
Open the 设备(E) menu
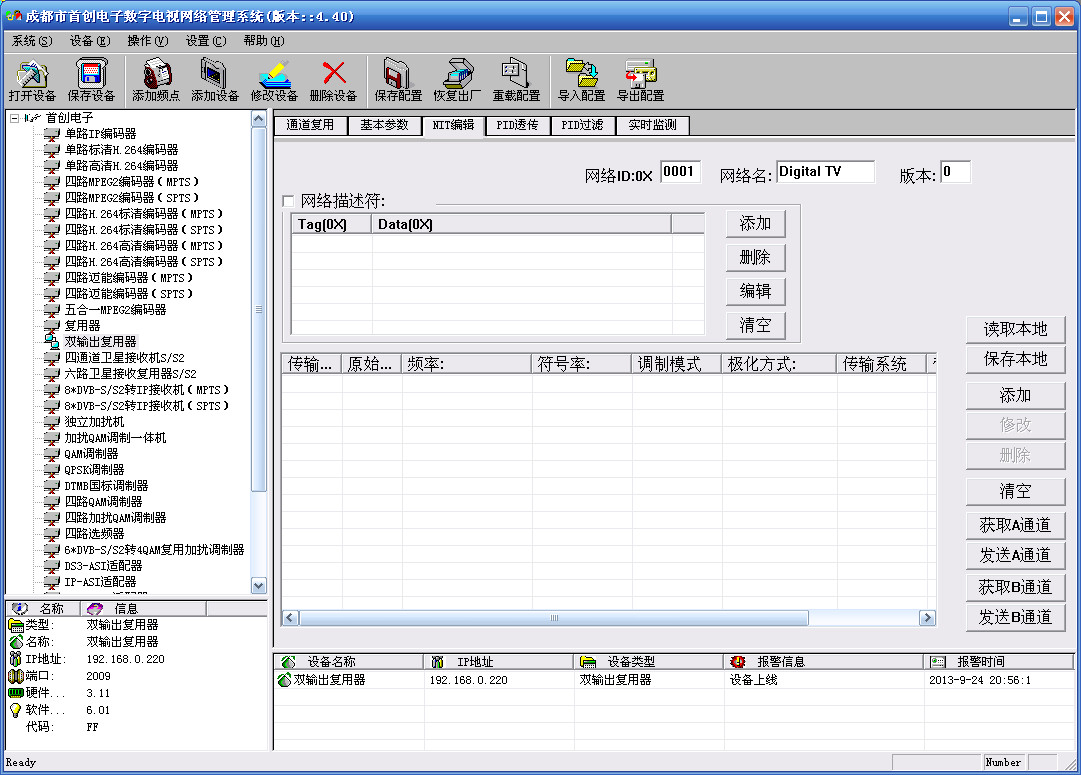point(90,41)
